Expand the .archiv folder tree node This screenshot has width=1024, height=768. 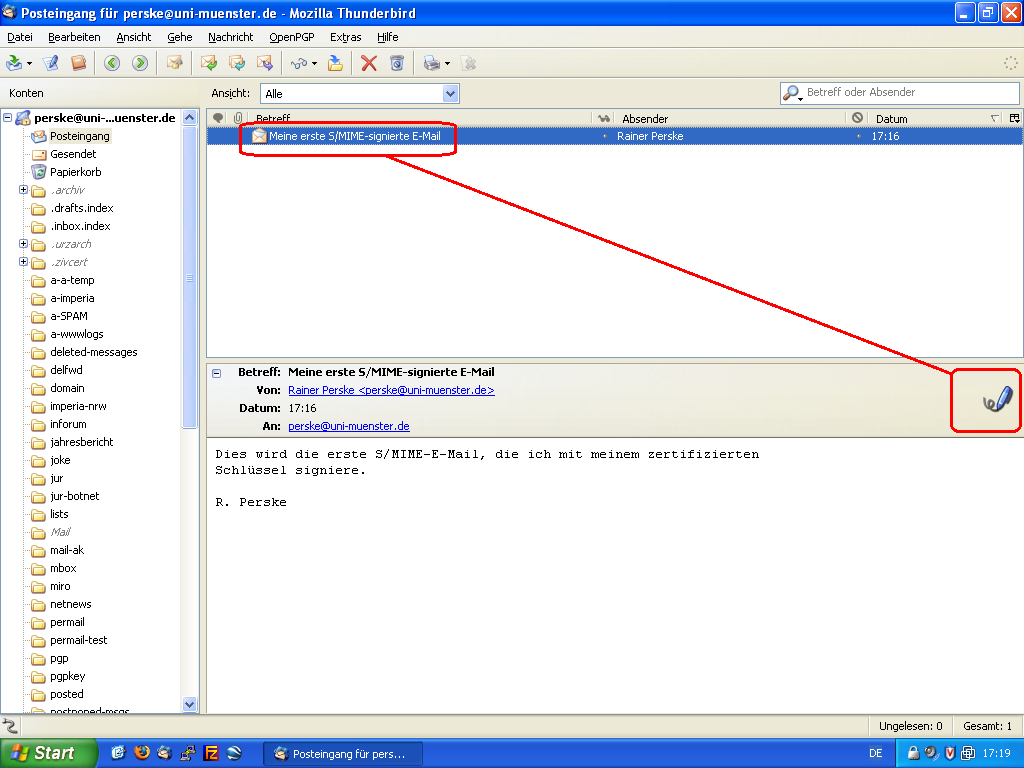(23, 190)
